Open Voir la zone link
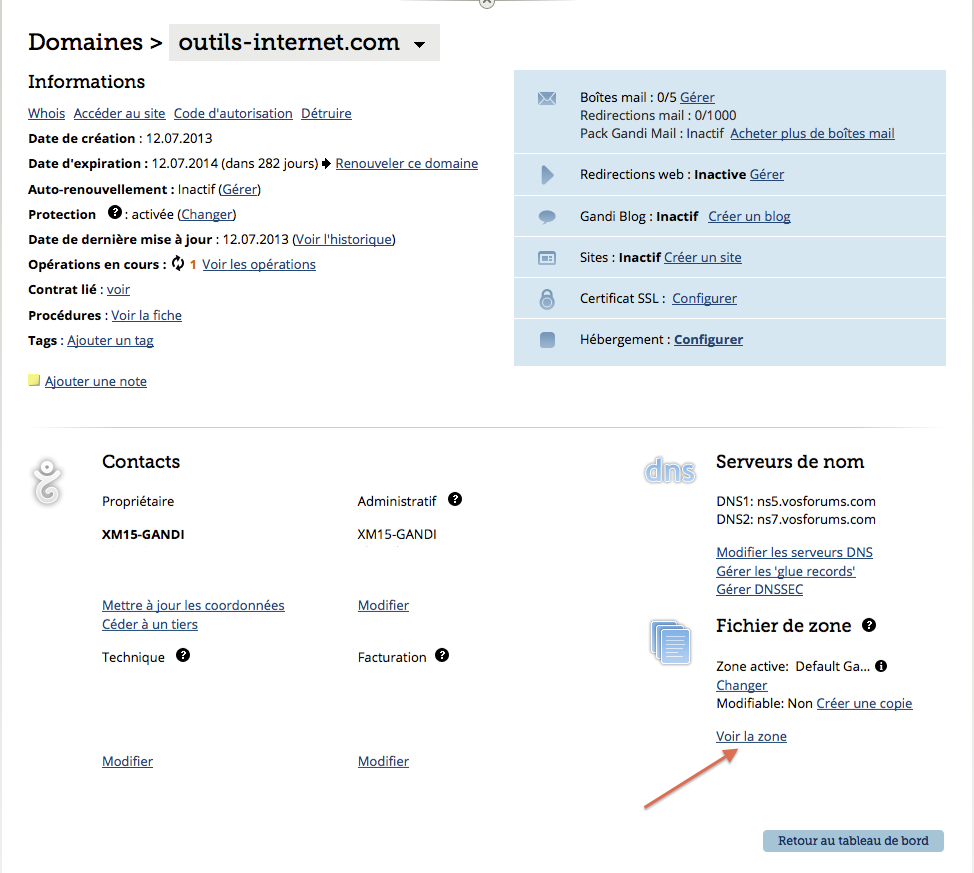The width and height of the screenshot is (974, 873). point(751,737)
